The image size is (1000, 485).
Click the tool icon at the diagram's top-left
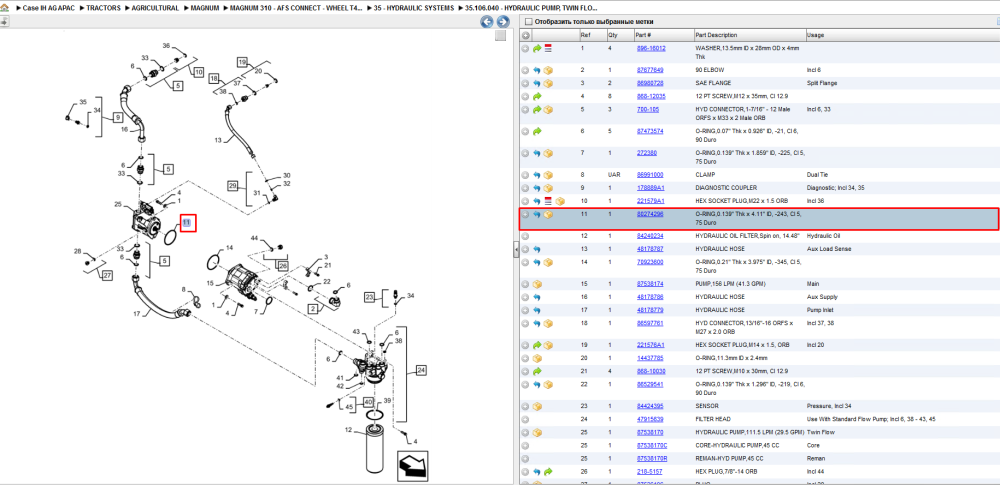(x=3, y=22)
